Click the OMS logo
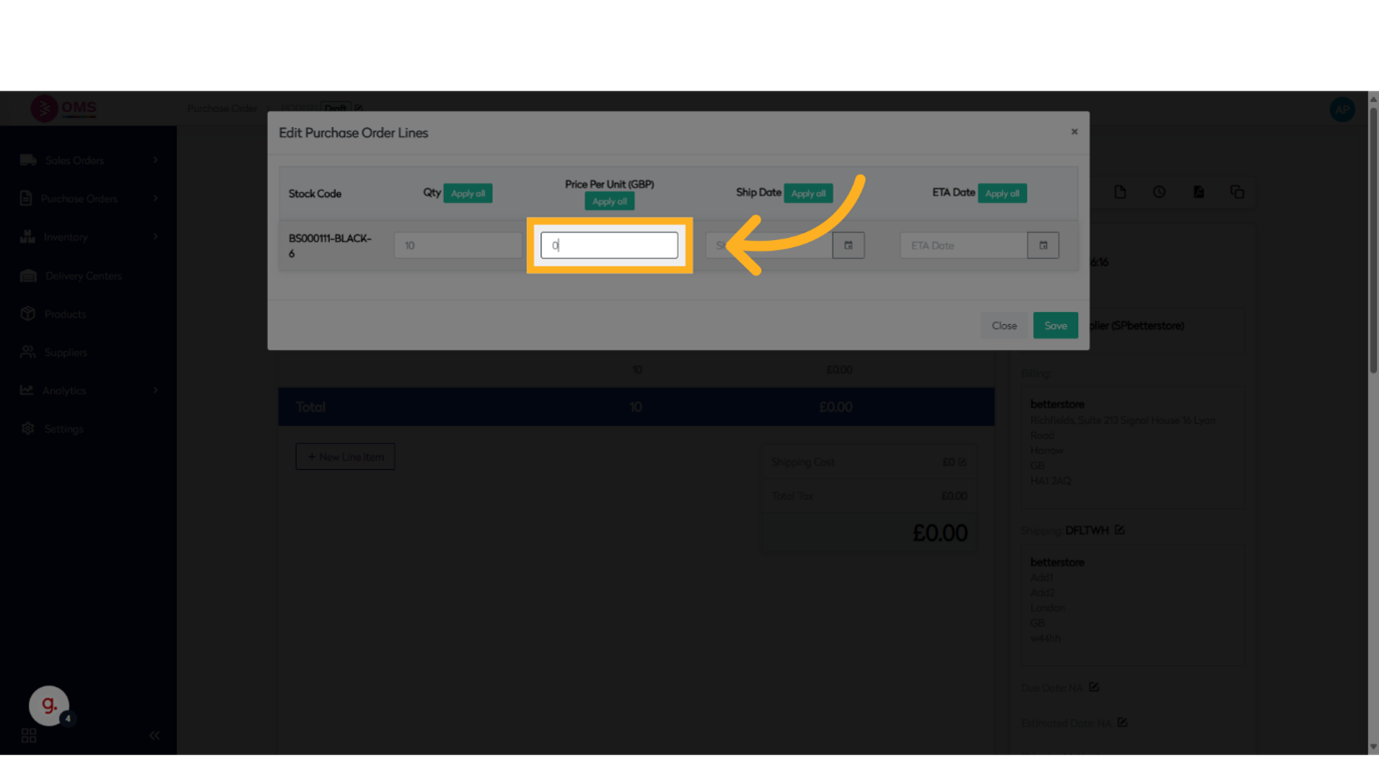Viewport: 1379px width, 776px height. tap(64, 108)
